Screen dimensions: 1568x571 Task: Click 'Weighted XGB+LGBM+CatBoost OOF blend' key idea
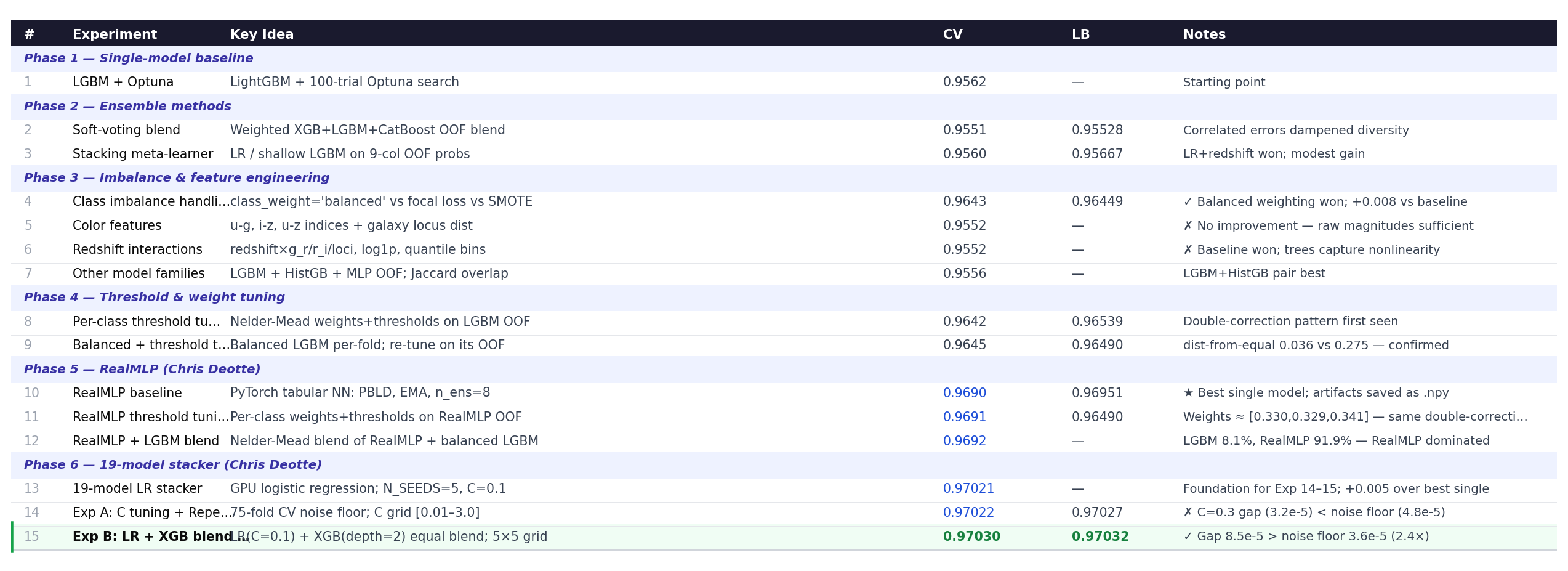tap(368, 131)
